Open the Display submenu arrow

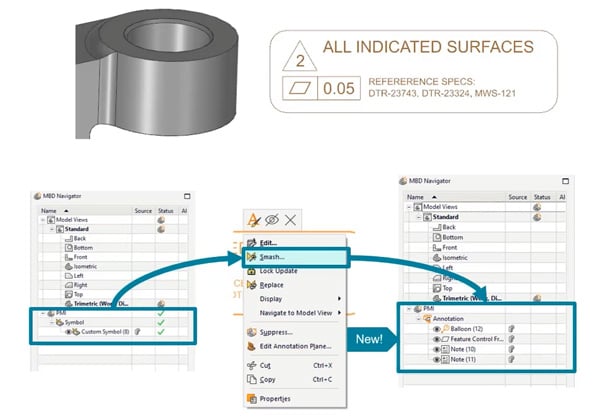(x=339, y=299)
